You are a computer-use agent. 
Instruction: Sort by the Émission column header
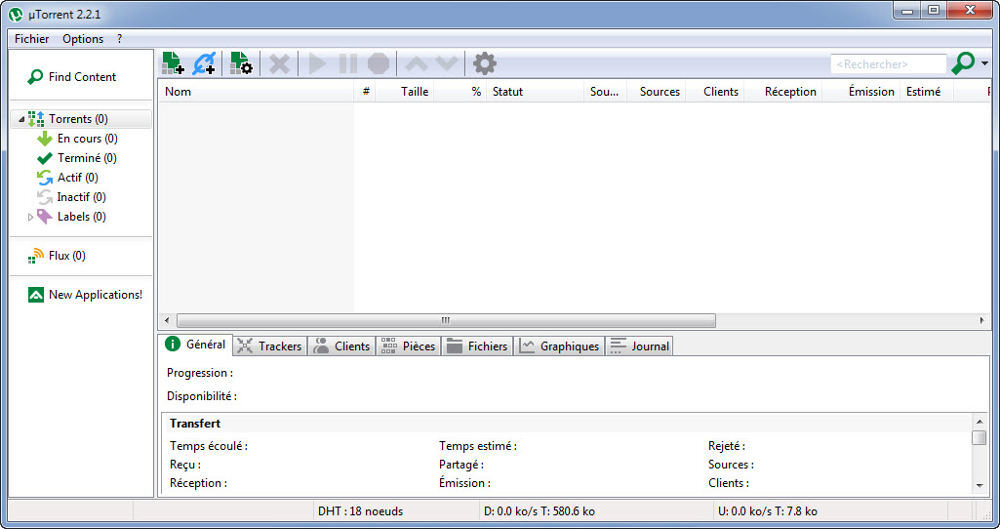click(x=861, y=91)
